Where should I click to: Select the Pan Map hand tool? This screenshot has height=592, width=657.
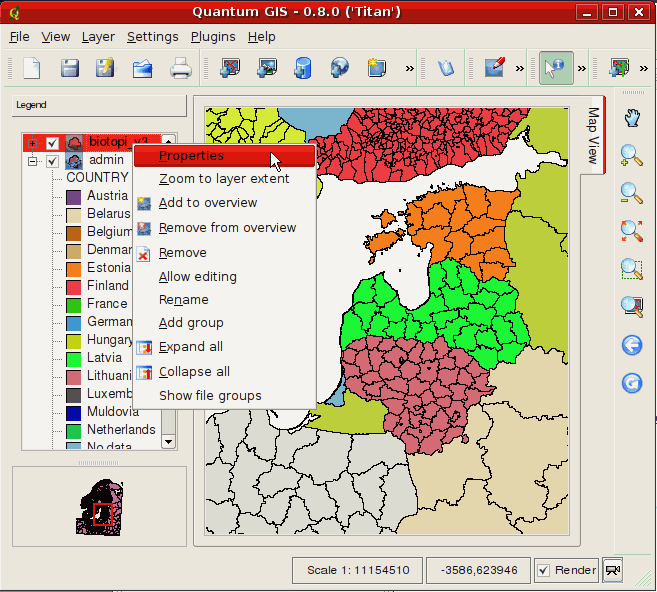[632, 118]
